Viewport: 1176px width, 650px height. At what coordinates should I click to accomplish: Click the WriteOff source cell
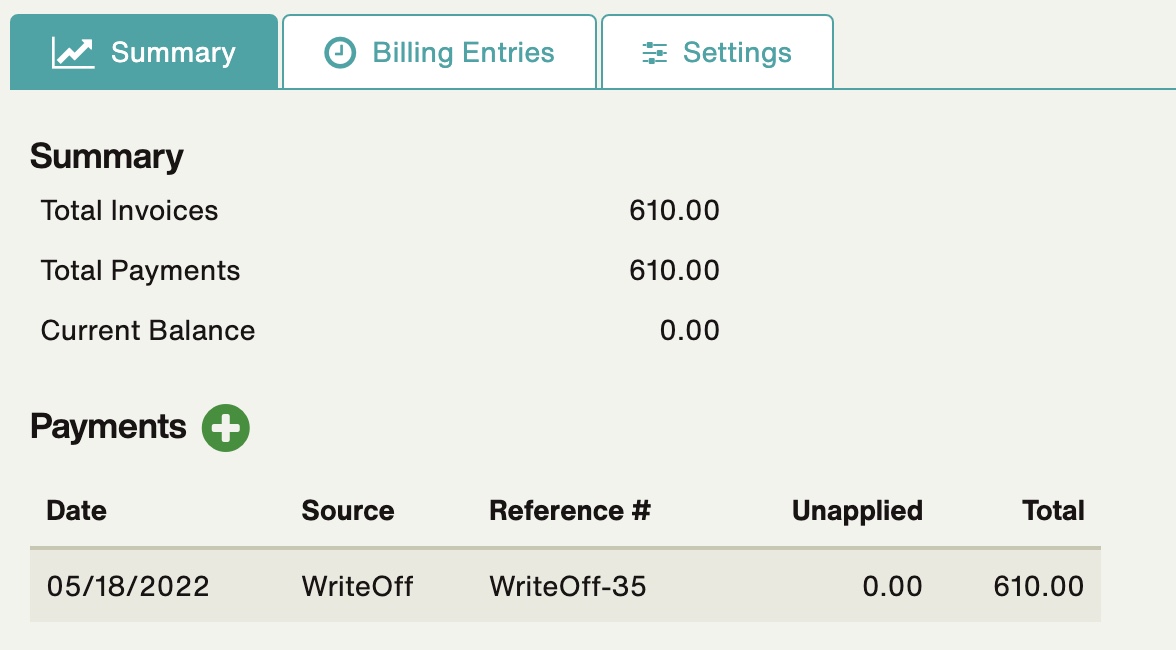point(357,586)
